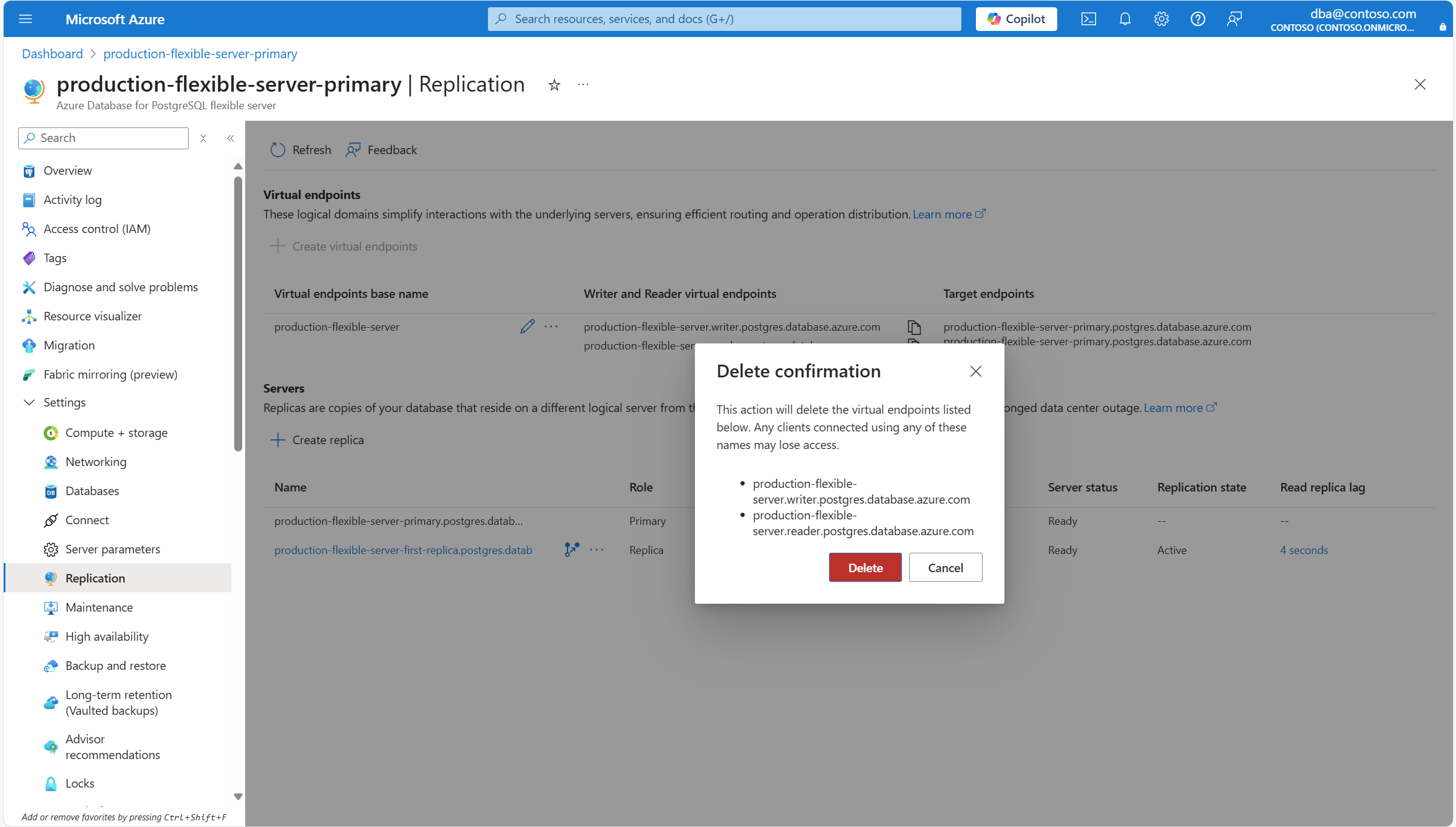Open the portal hamburger menu
This screenshot has height=827, width=1456.
click(x=25, y=19)
